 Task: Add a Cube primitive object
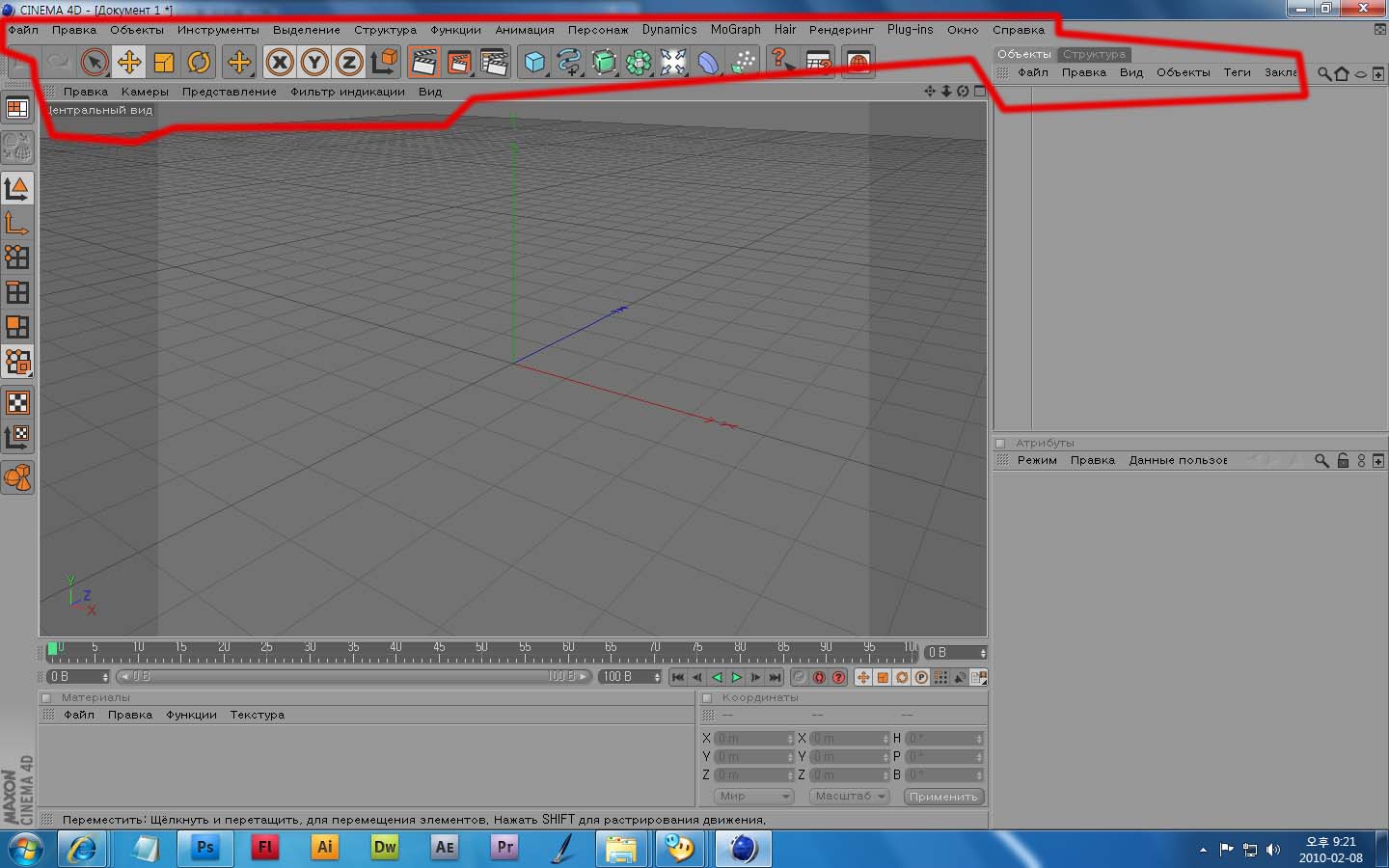coord(534,63)
